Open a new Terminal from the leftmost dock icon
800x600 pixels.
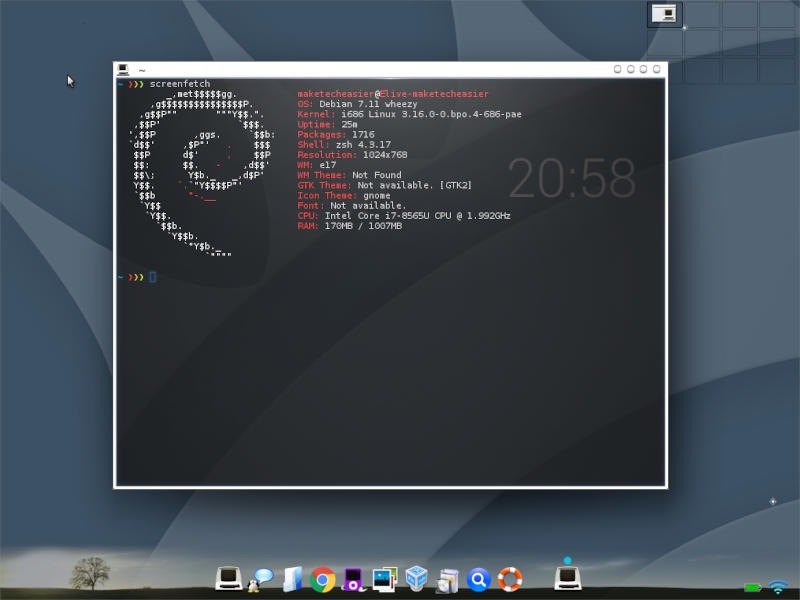pos(228,578)
